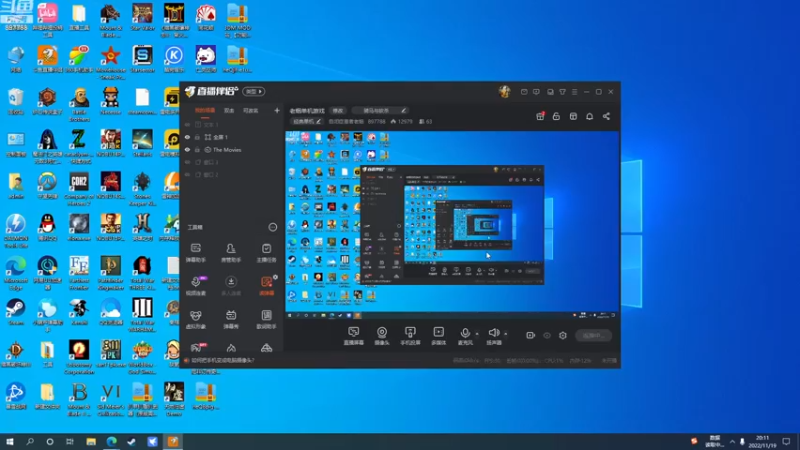The width and height of the screenshot is (800, 450).
Task: Open the hamburger menu in title bar
Action: point(574,92)
